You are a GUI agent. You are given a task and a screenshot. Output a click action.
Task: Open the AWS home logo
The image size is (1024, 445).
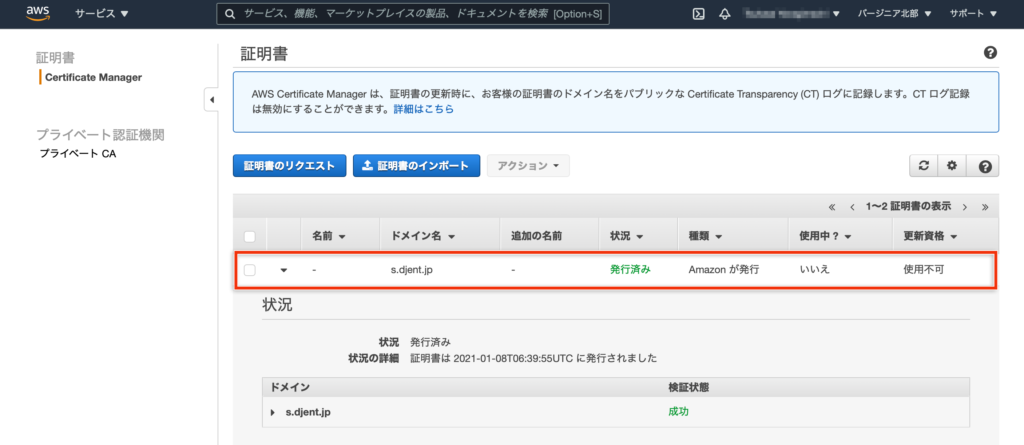click(39, 14)
